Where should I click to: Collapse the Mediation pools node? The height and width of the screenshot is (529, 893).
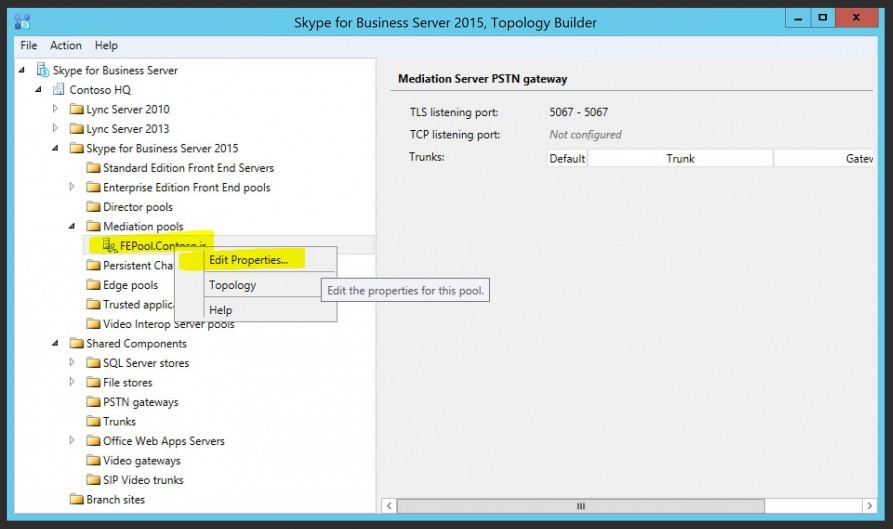(72, 226)
